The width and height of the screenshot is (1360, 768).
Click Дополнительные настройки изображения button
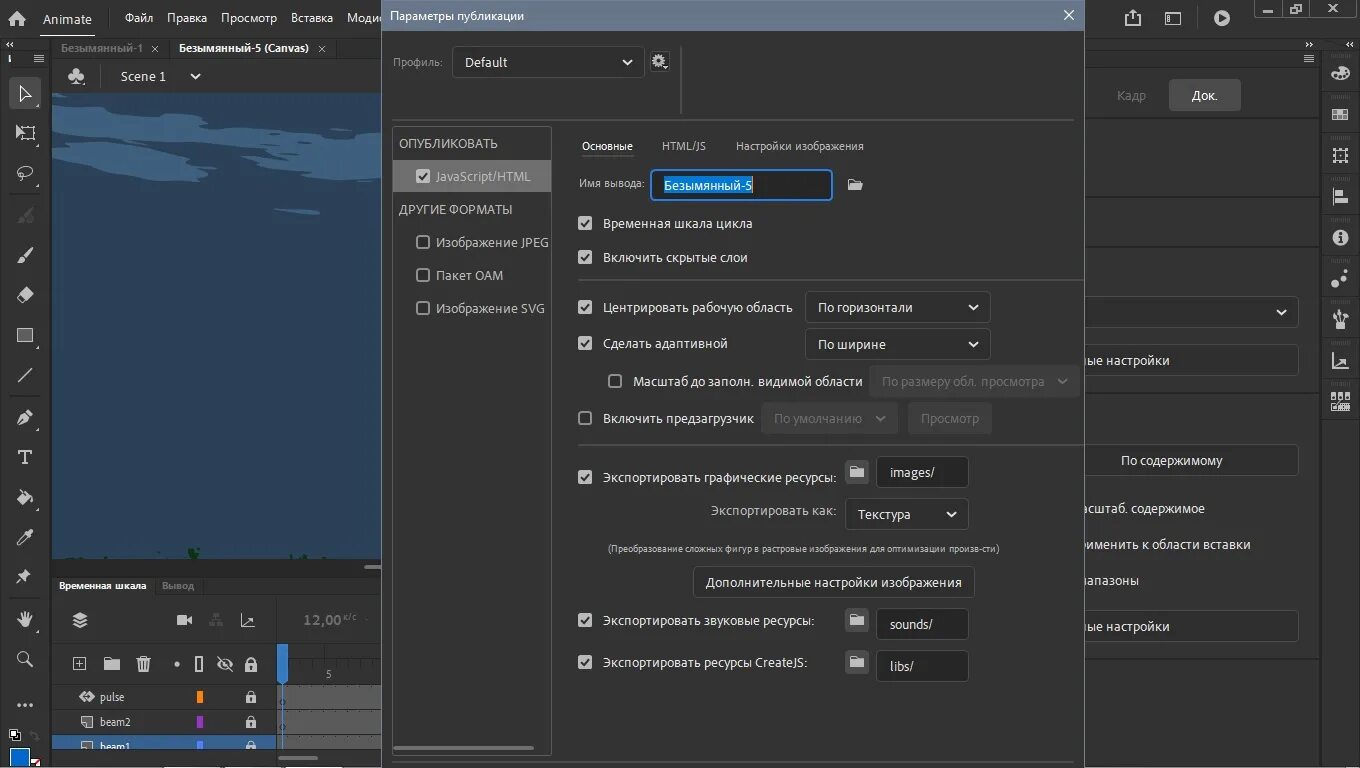[833, 582]
